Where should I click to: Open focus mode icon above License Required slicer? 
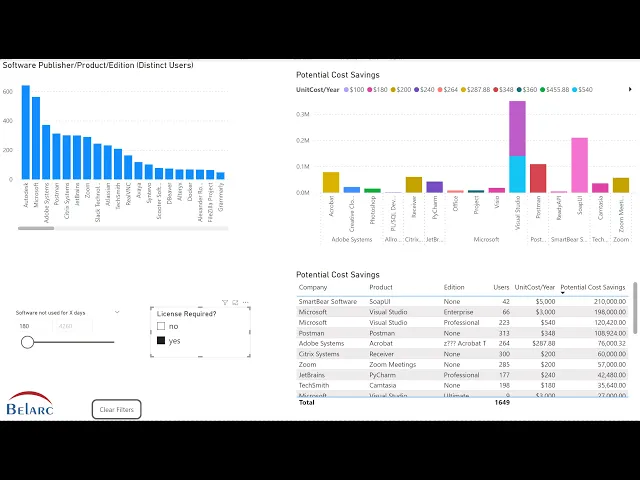[235, 302]
